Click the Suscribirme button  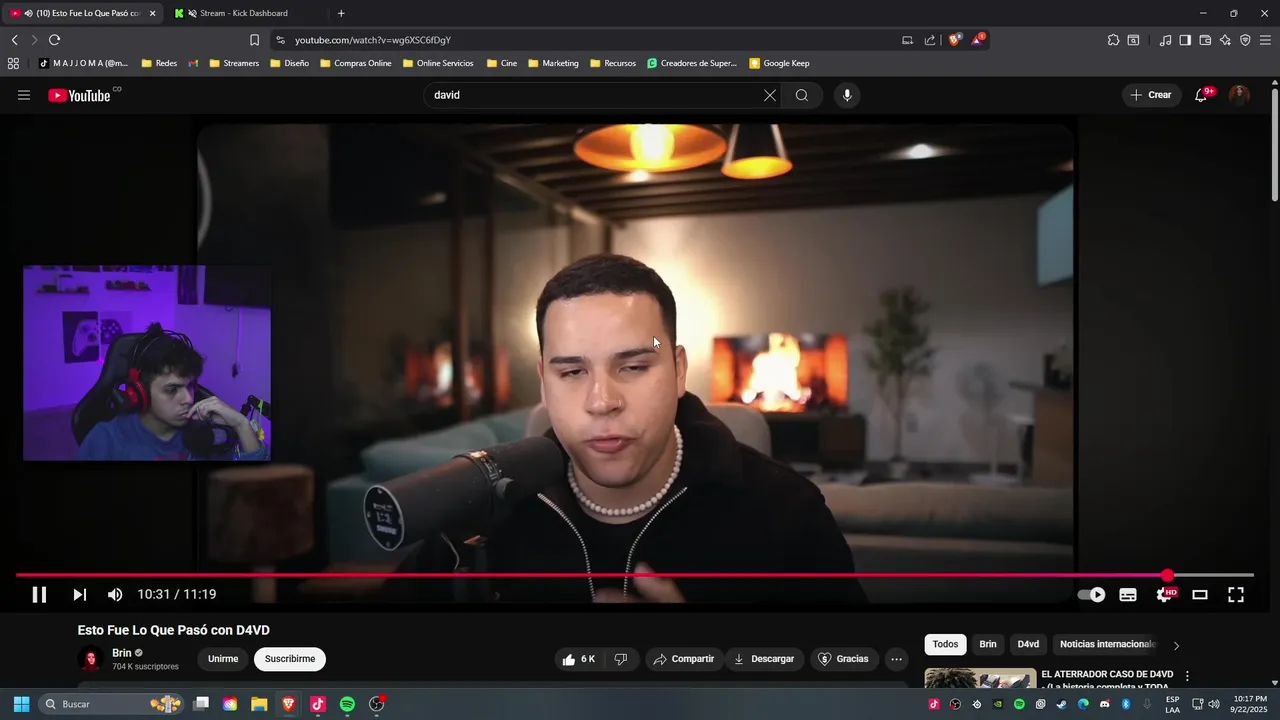(x=290, y=659)
